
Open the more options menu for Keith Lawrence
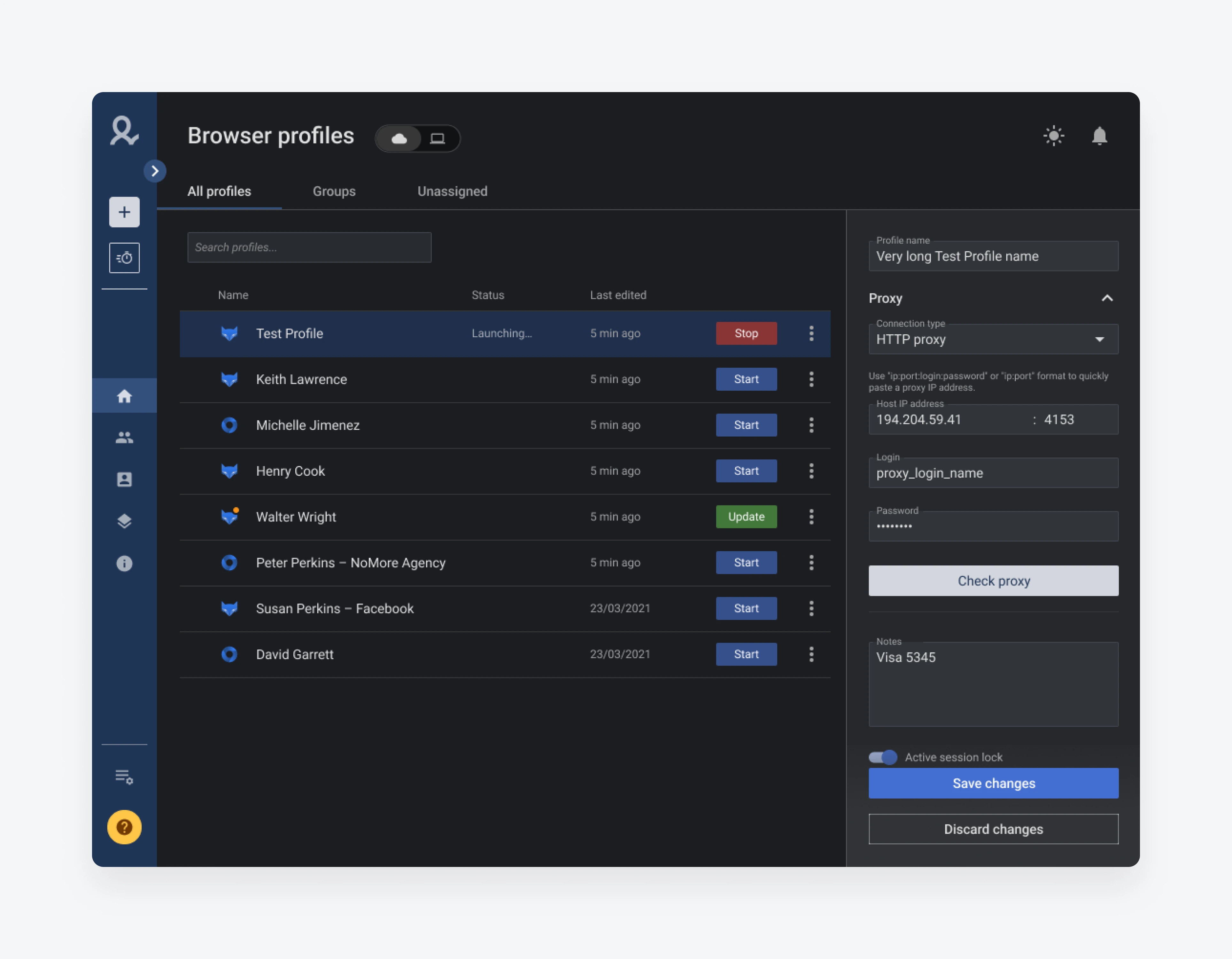click(811, 379)
